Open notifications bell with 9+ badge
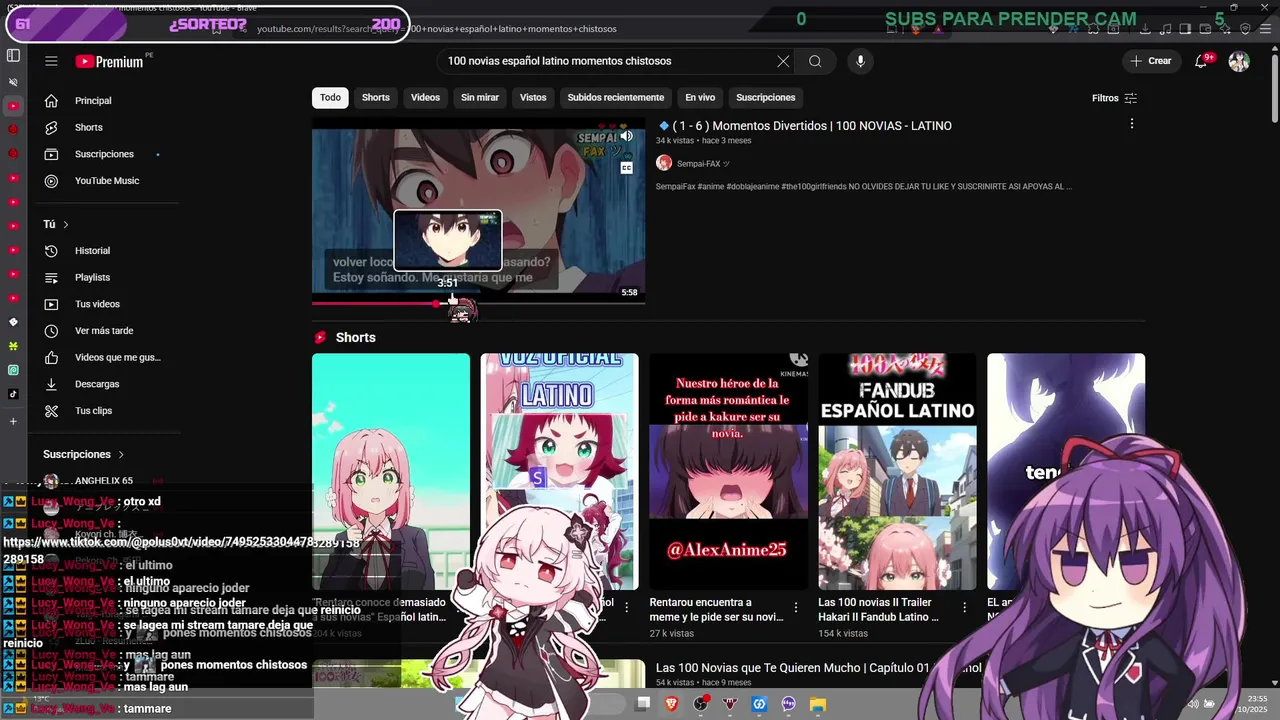The height and width of the screenshot is (720, 1280). click(1202, 61)
